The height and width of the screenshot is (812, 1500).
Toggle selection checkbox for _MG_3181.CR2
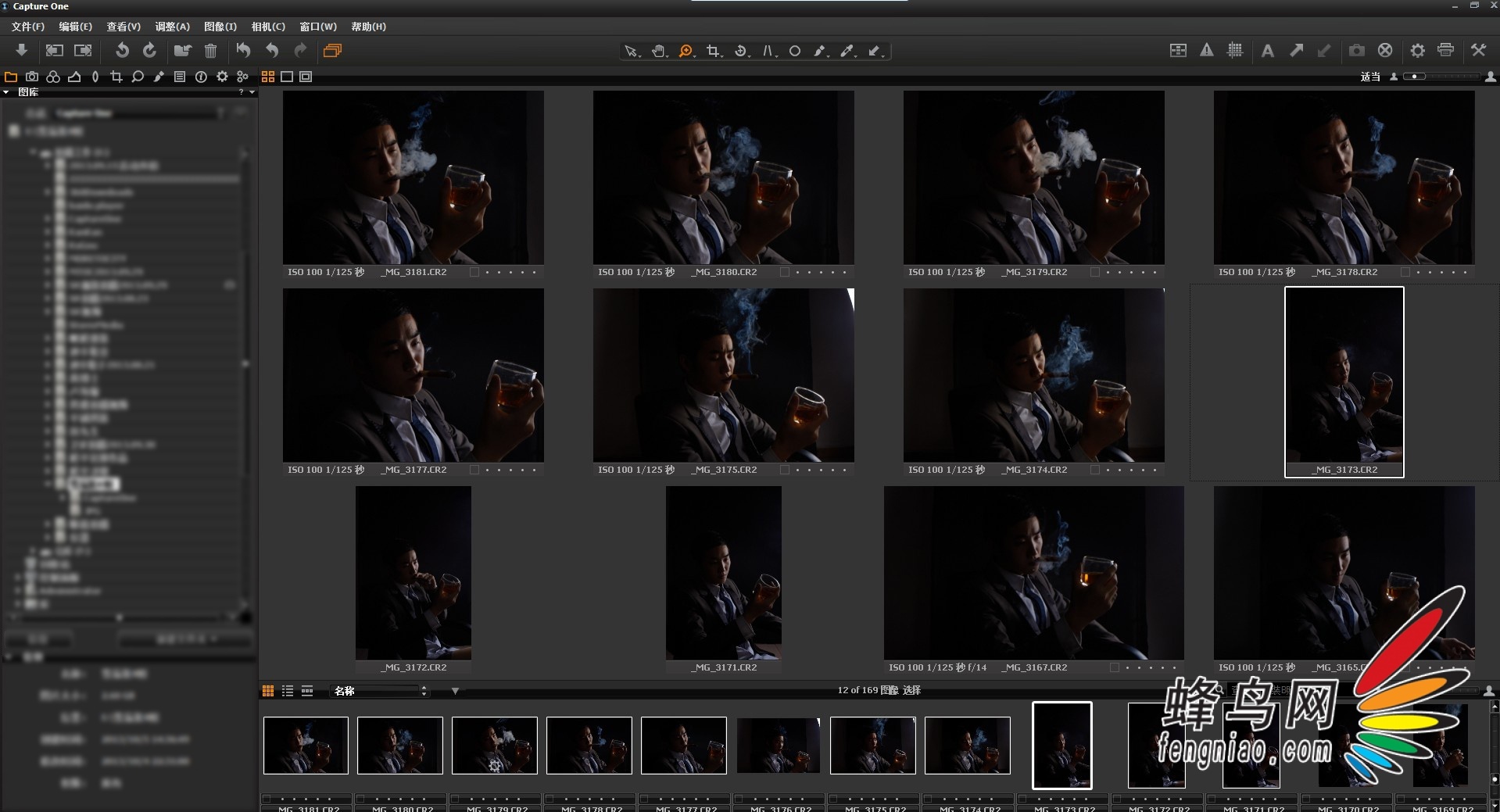474,272
